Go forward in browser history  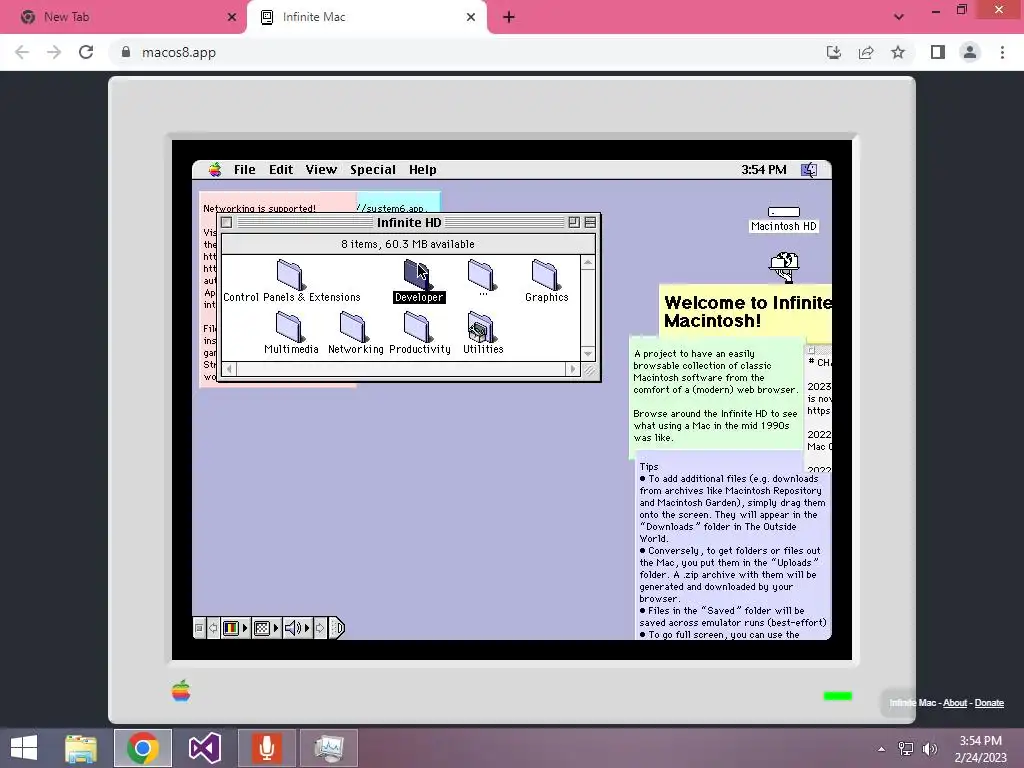54,52
